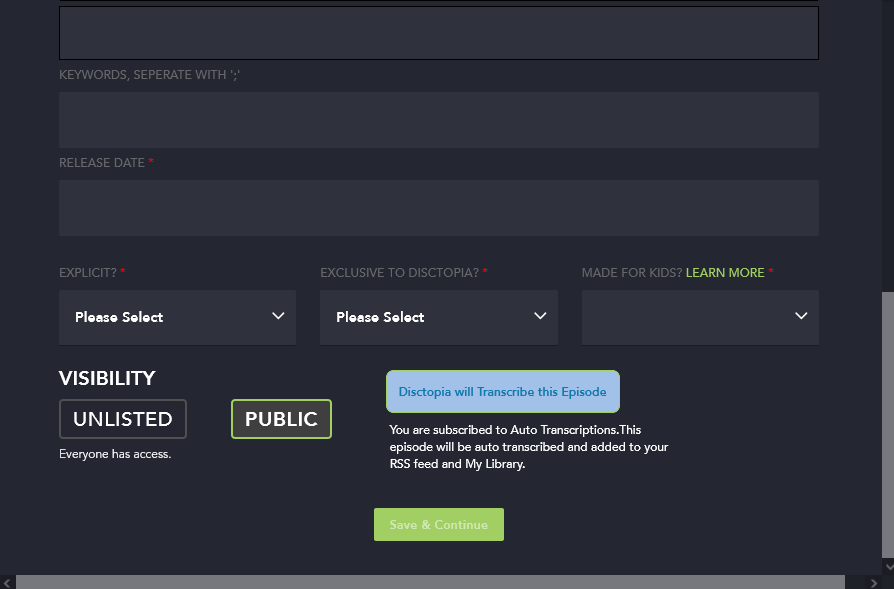
Task: Click the chevron arrow in Made for Kids
Action: tap(801, 316)
